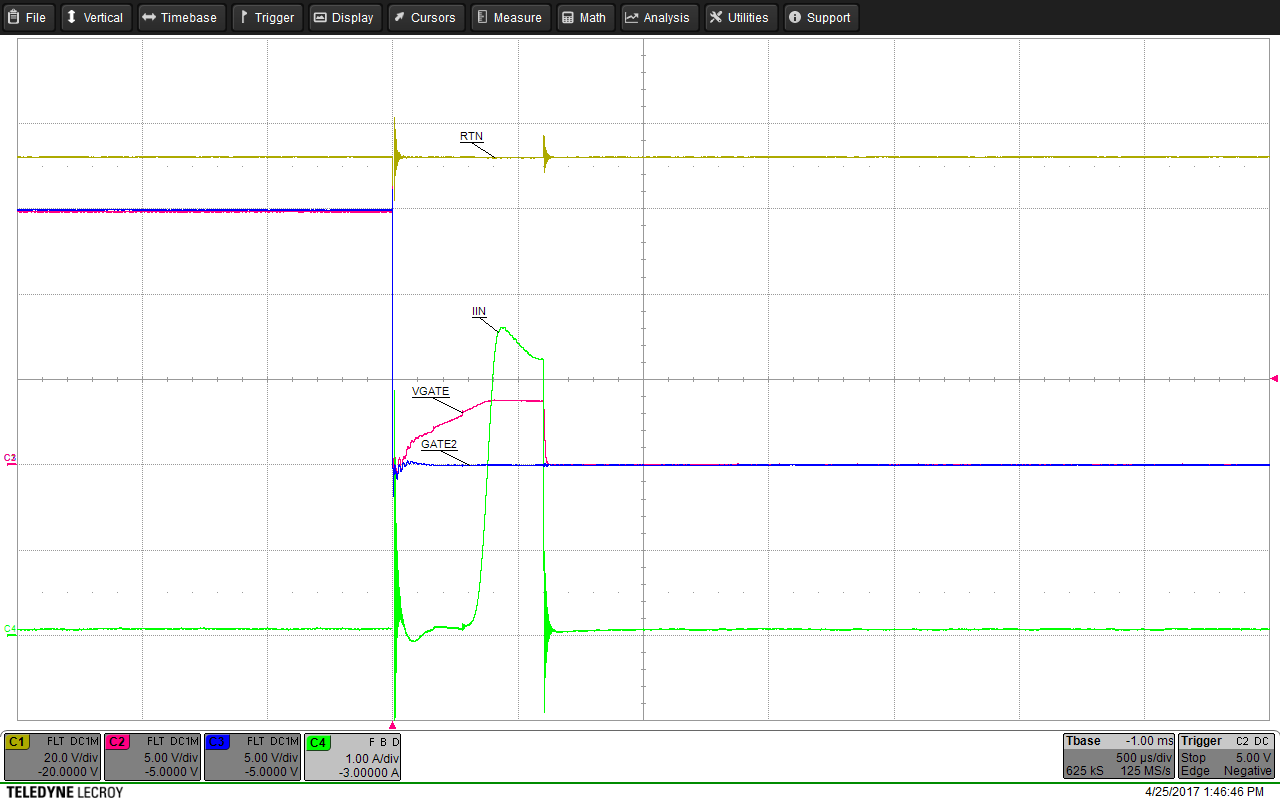Toggle channel C4 via its green descriptor box

(x=352, y=756)
